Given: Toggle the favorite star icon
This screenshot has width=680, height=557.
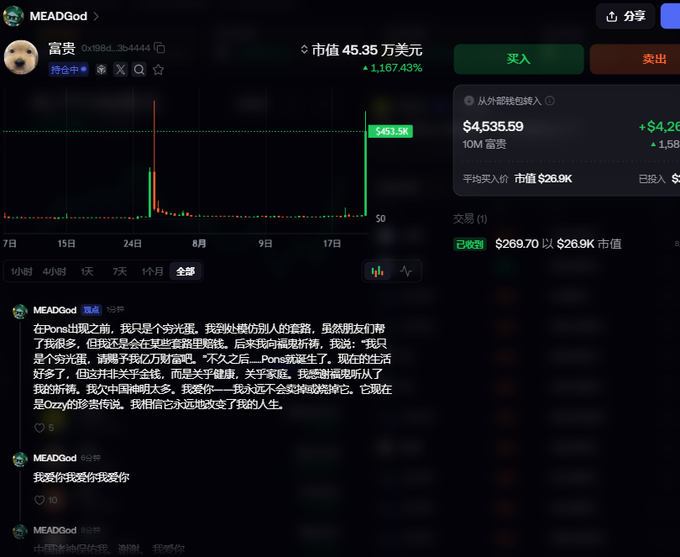Looking at the screenshot, I should (x=158, y=69).
